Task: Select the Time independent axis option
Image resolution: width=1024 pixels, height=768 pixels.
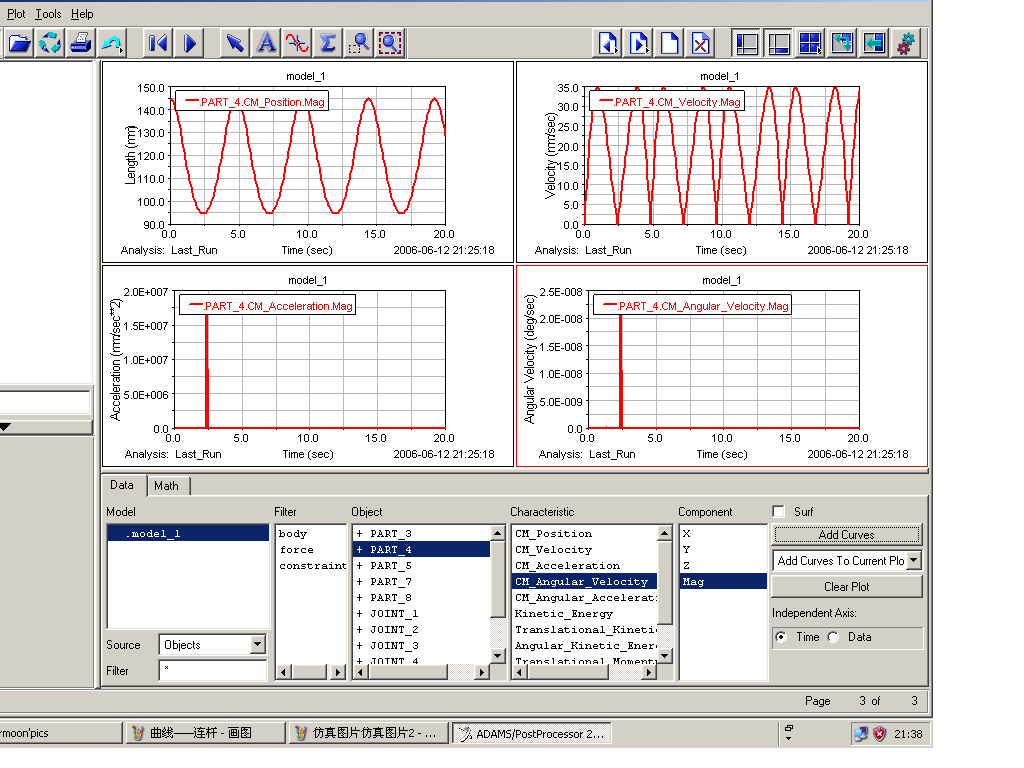Action: coord(781,637)
